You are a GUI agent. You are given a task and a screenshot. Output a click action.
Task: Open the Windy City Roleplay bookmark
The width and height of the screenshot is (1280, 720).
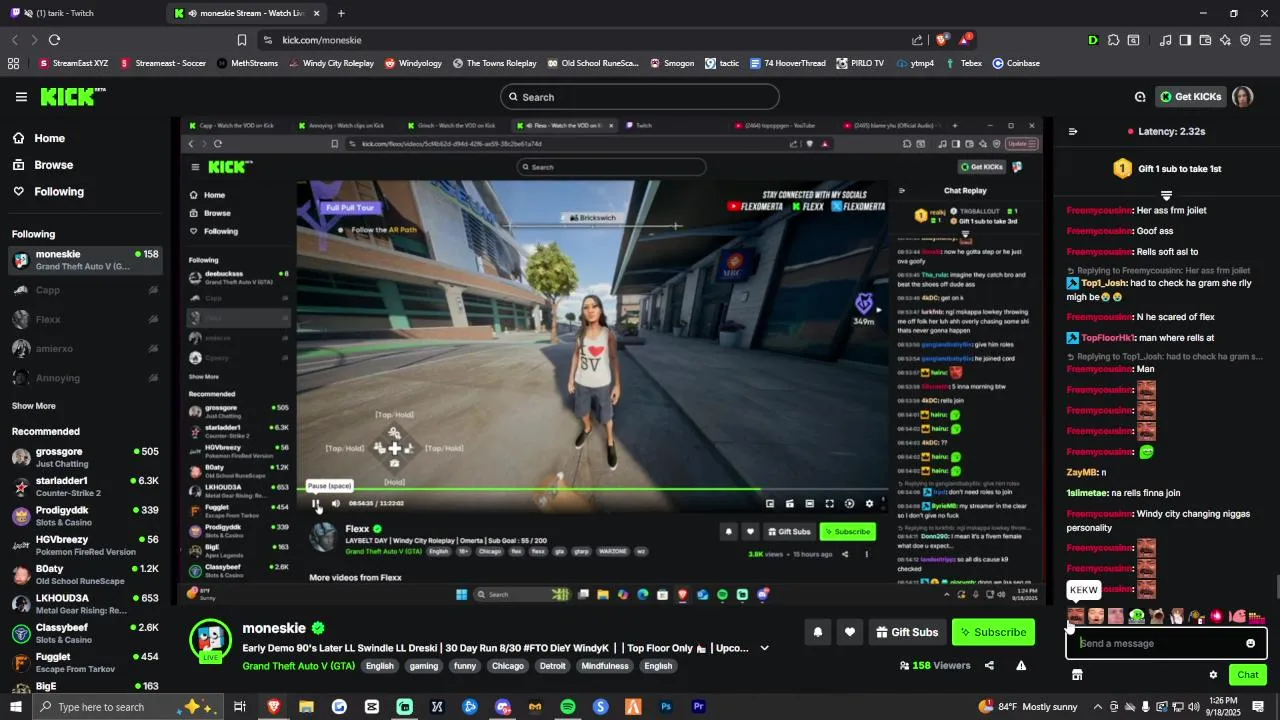[x=330, y=63]
